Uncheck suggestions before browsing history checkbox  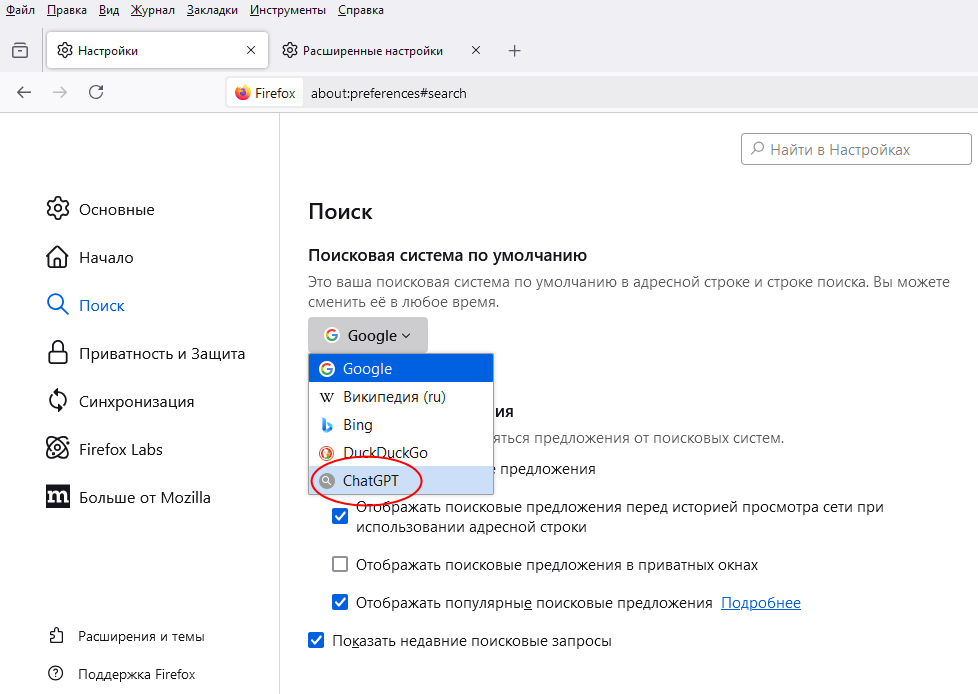tap(340, 516)
